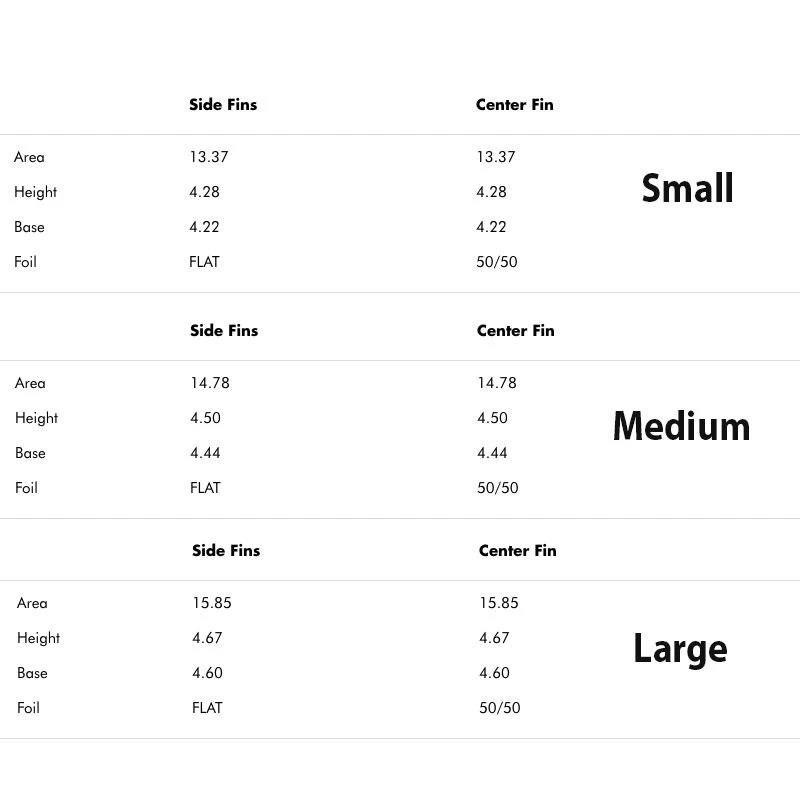
Task: Select the 14.78 Center Fin area value
Action: click(496, 383)
